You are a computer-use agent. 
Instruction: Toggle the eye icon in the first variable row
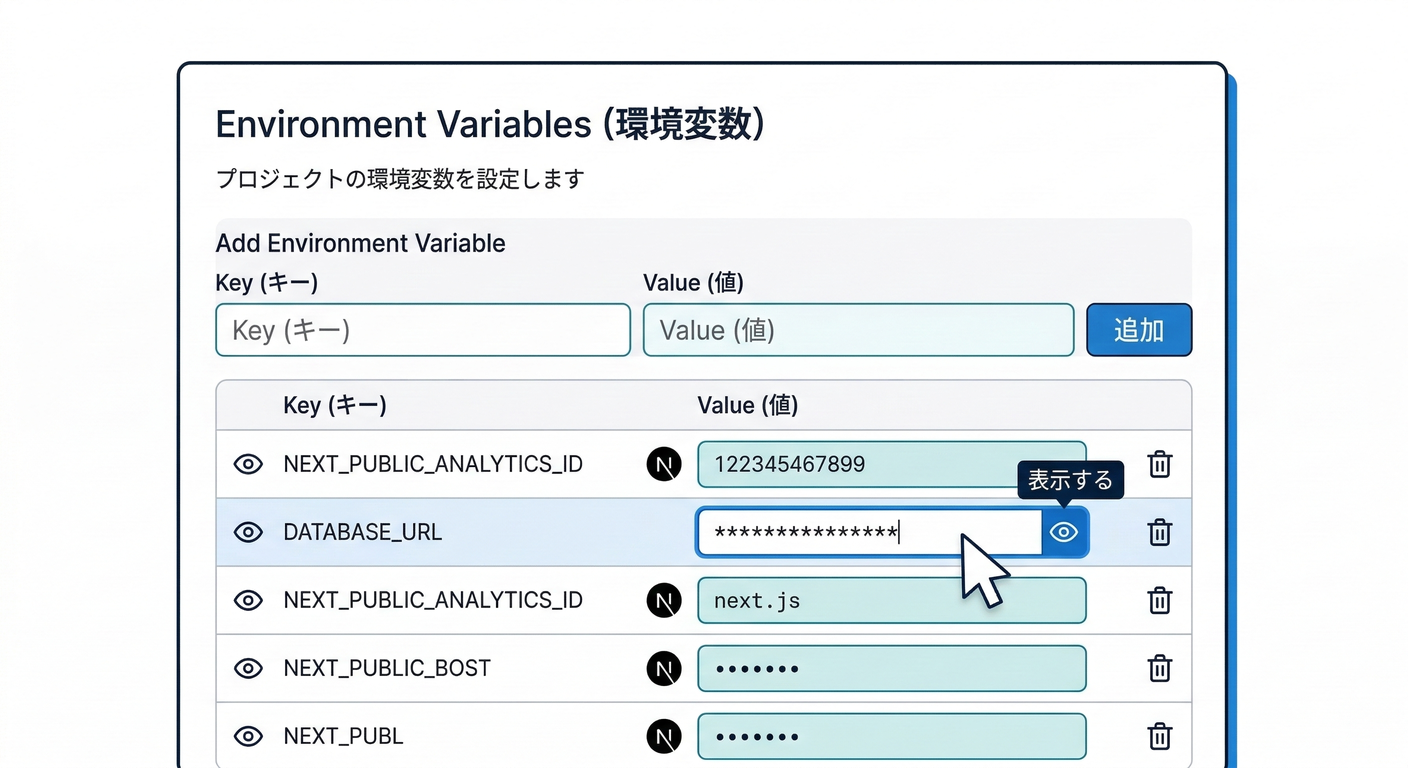[248, 464]
